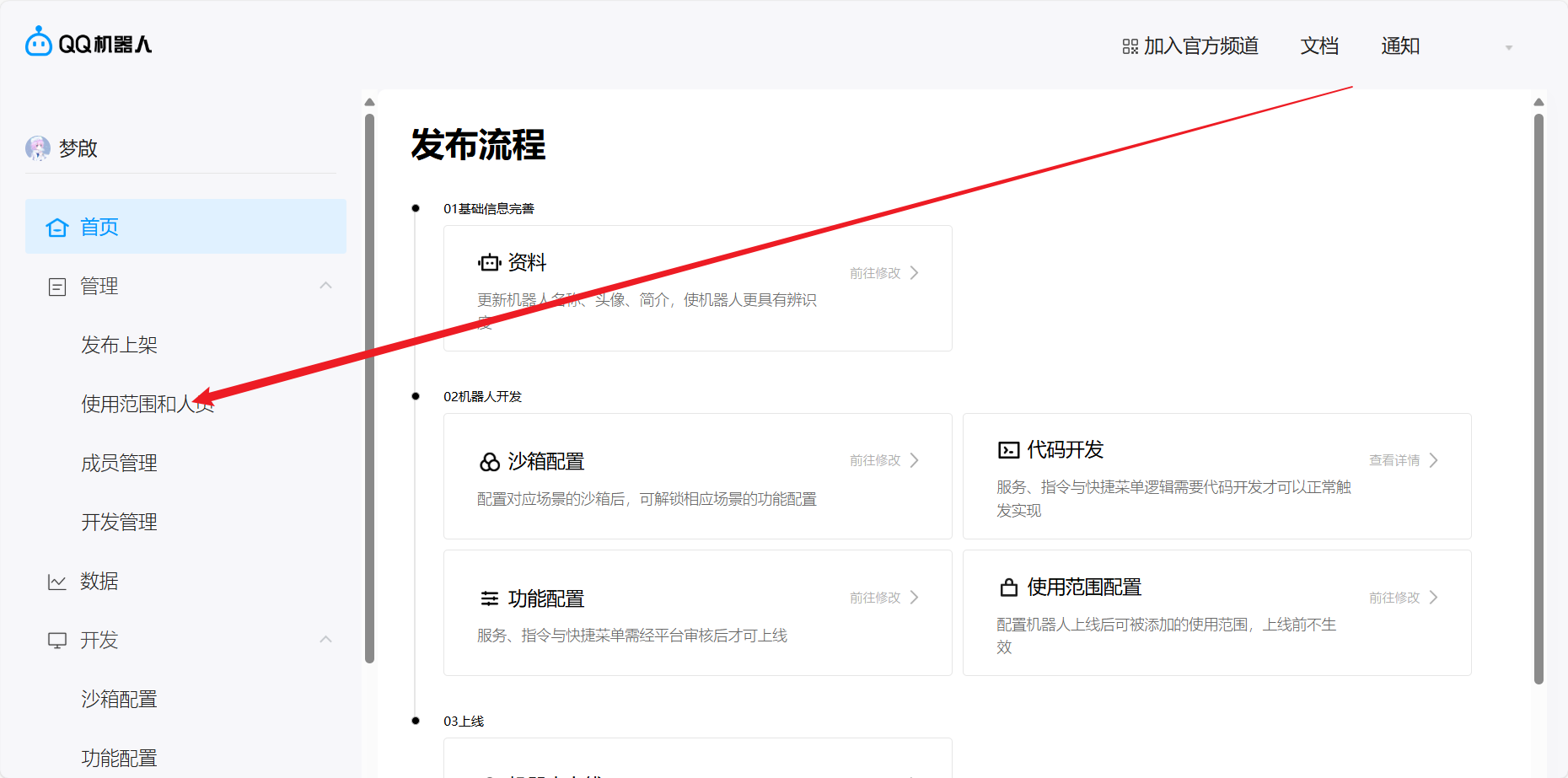
Task: Open 通知 in top navigation
Action: pos(1400,46)
